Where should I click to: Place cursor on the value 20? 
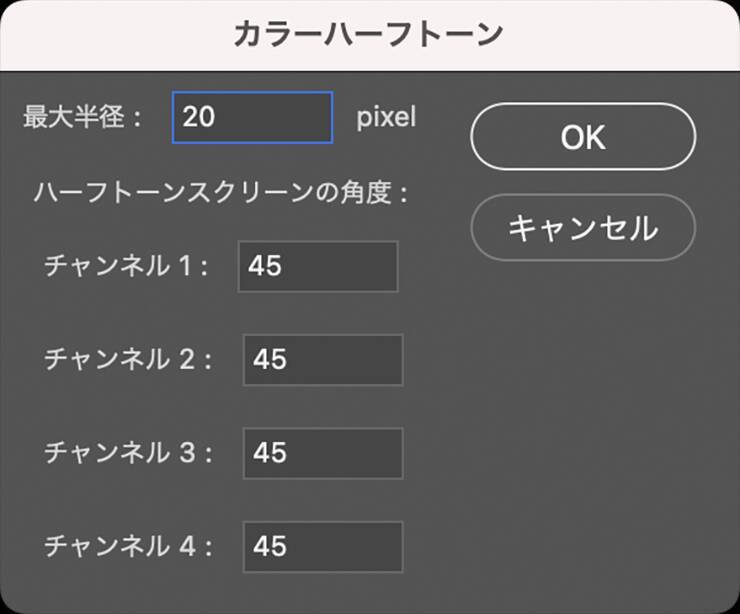click(x=199, y=117)
